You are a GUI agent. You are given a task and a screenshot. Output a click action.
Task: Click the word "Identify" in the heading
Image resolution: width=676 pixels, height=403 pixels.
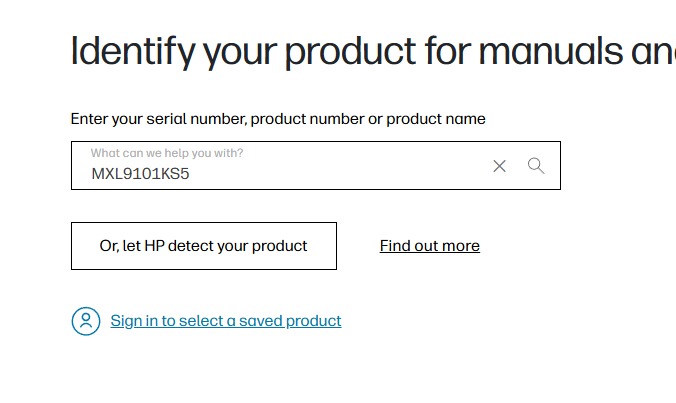pyautogui.click(x=132, y=50)
